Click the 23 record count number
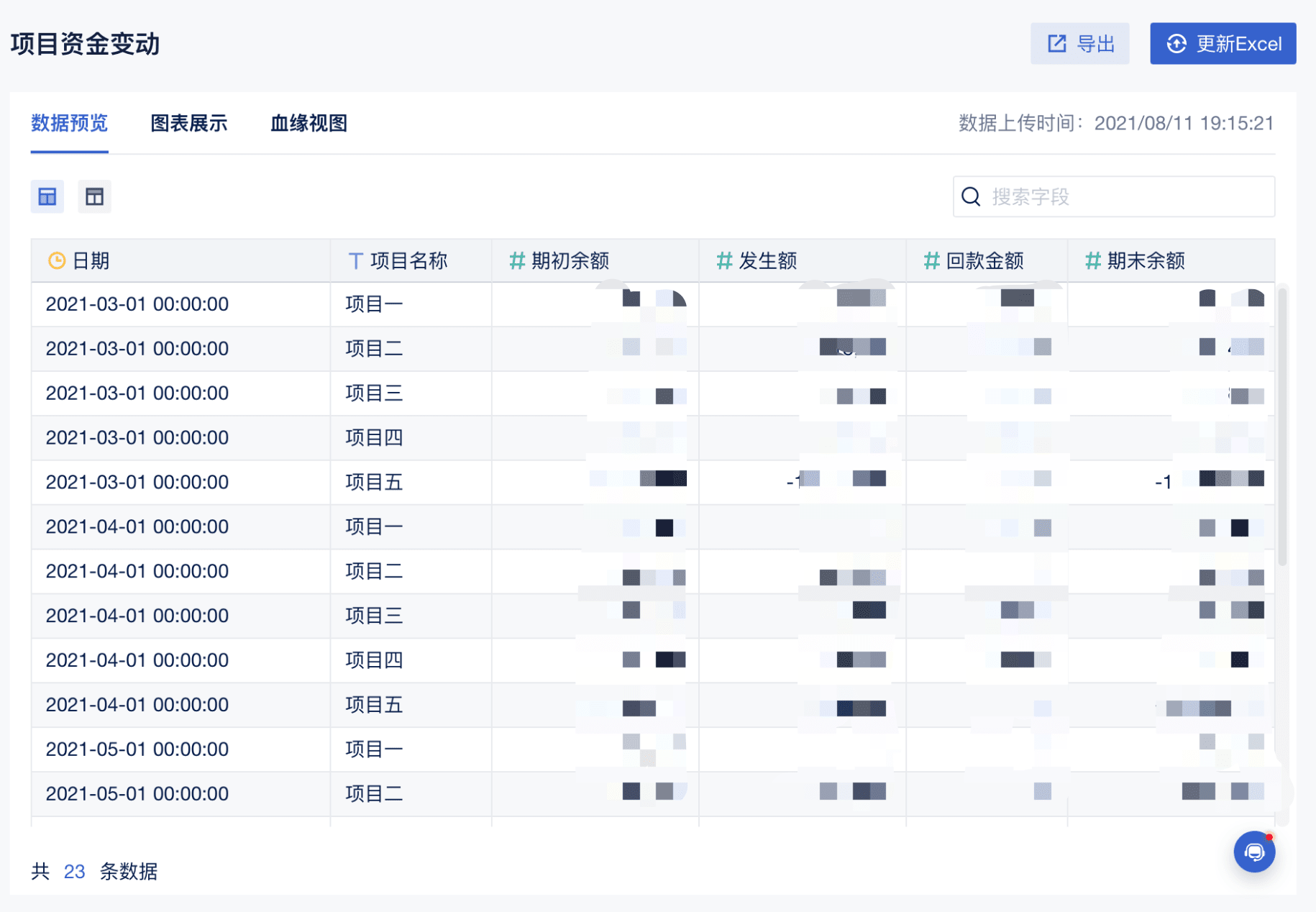The image size is (1316, 912). [x=74, y=871]
